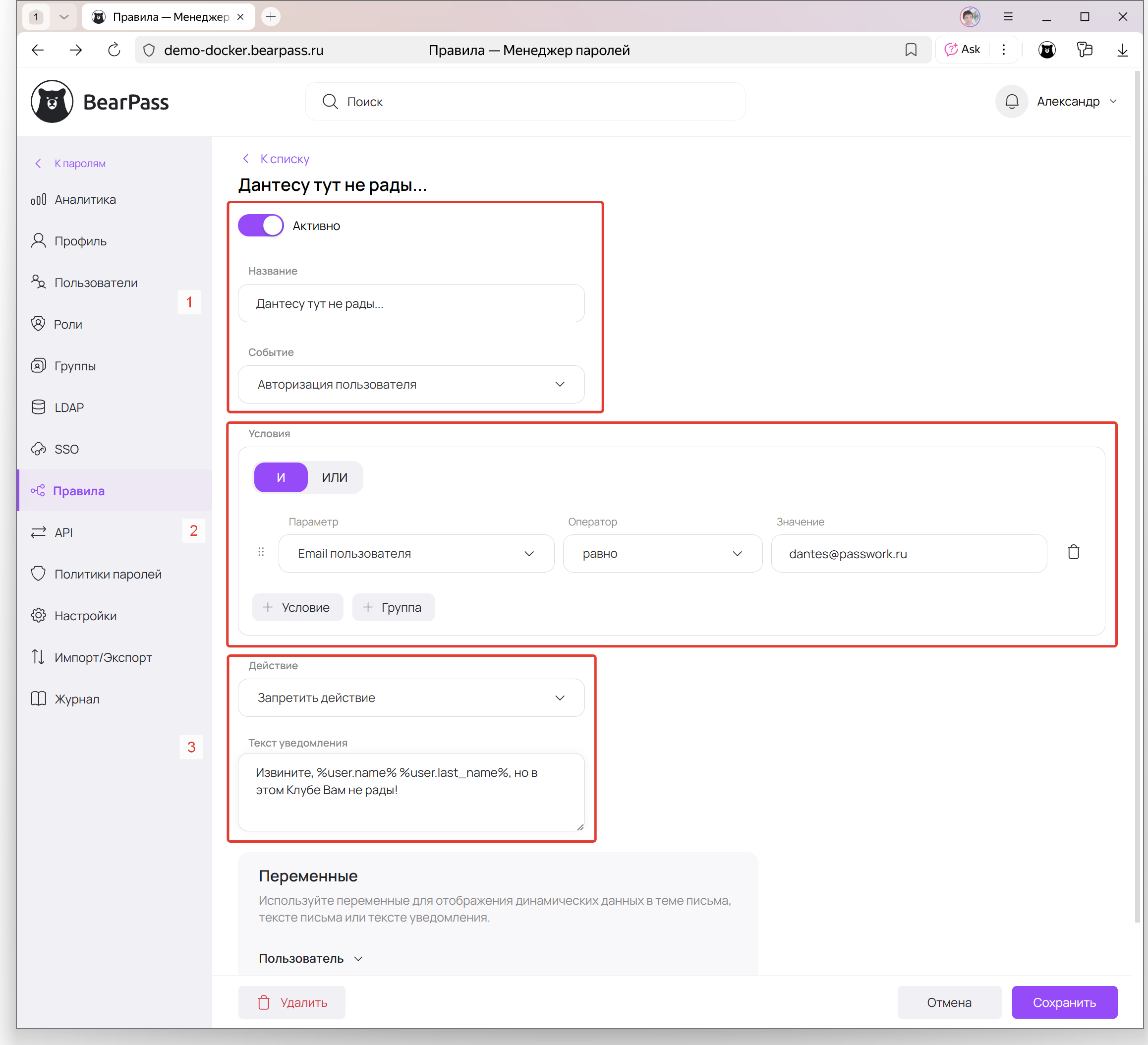1148x1045 pixels.
Task: Expand the Пользователь variables section
Action: click(310, 958)
